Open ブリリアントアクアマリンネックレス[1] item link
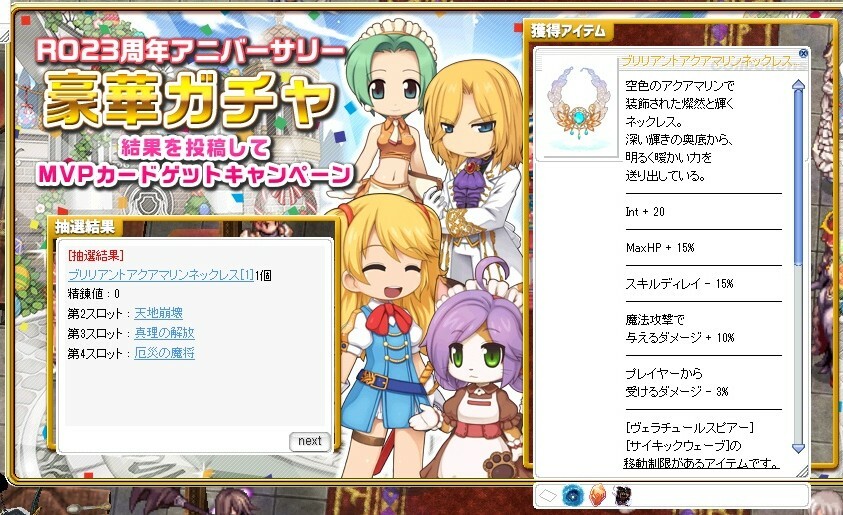Screen dimensions: 843x515 point(161,275)
